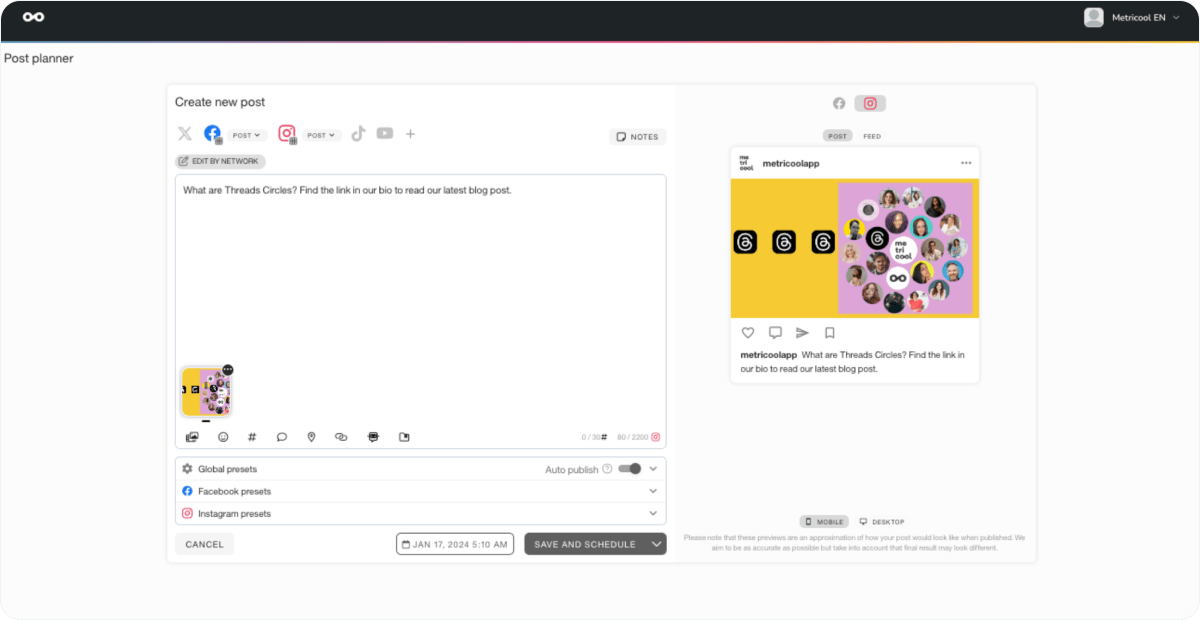Open the NOTES button
This screenshot has height=620, width=1200.
[637, 137]
